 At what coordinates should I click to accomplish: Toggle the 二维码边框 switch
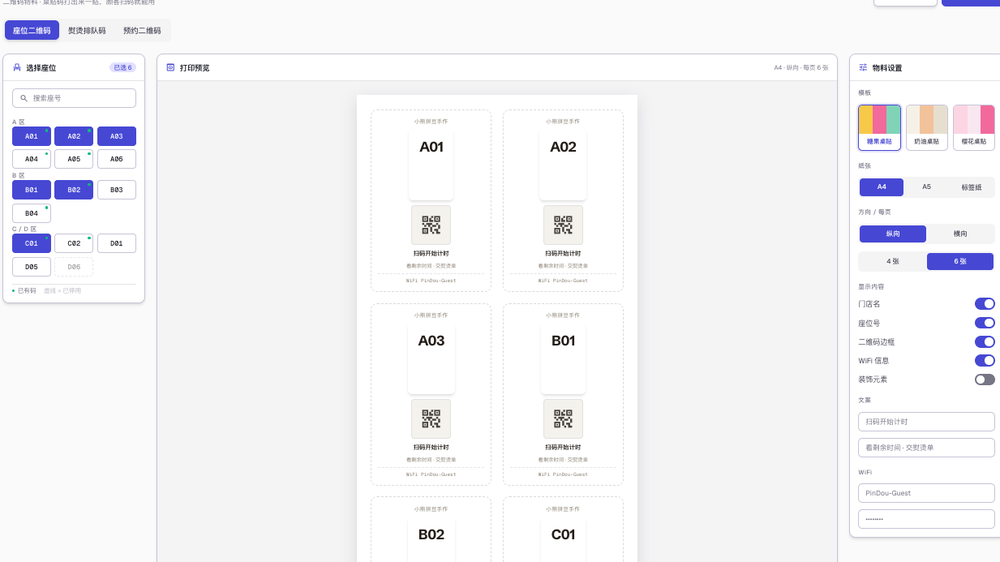[984, 342]
